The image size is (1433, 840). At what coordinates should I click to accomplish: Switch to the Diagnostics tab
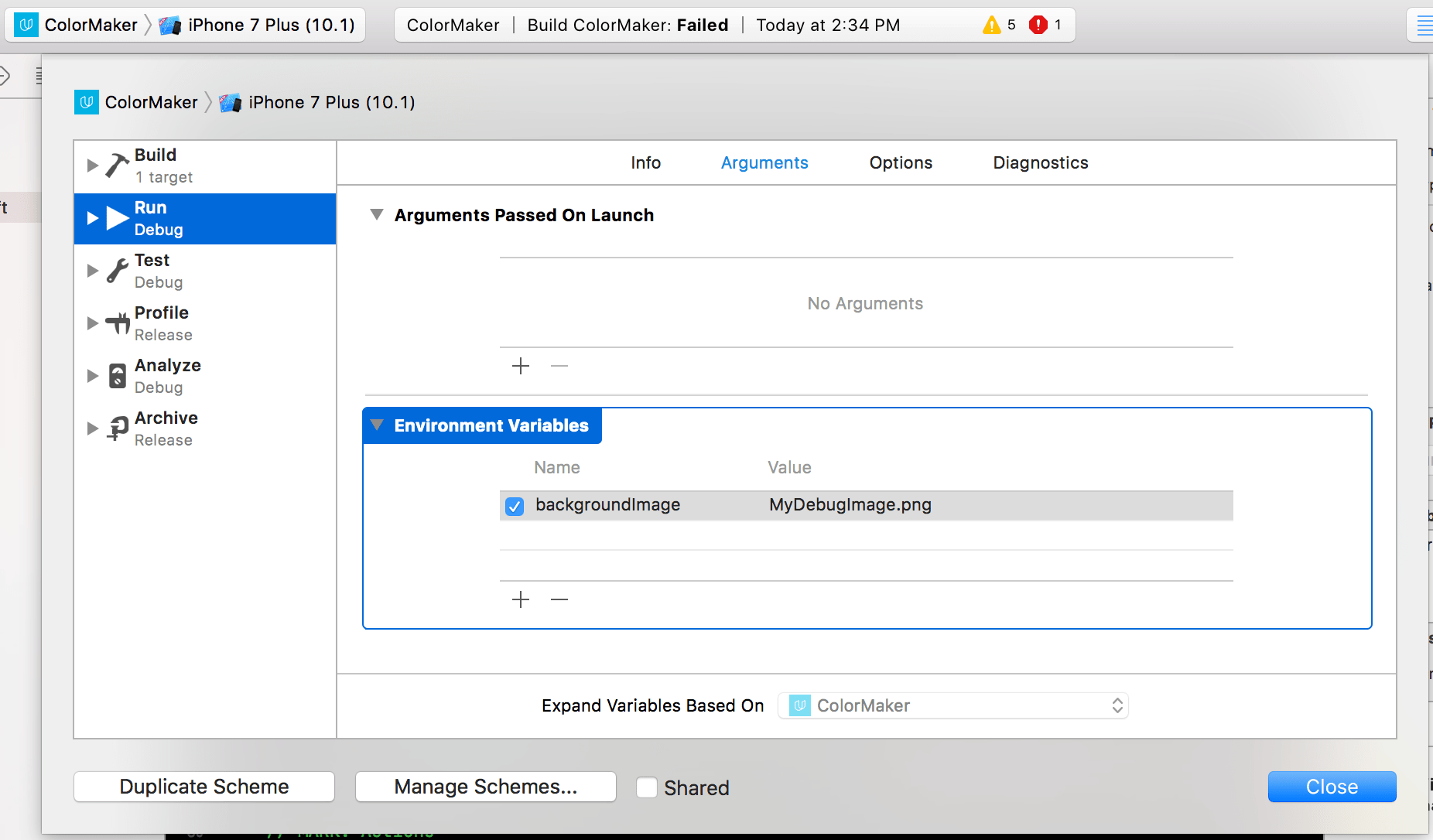click(x=1040, y=162)
